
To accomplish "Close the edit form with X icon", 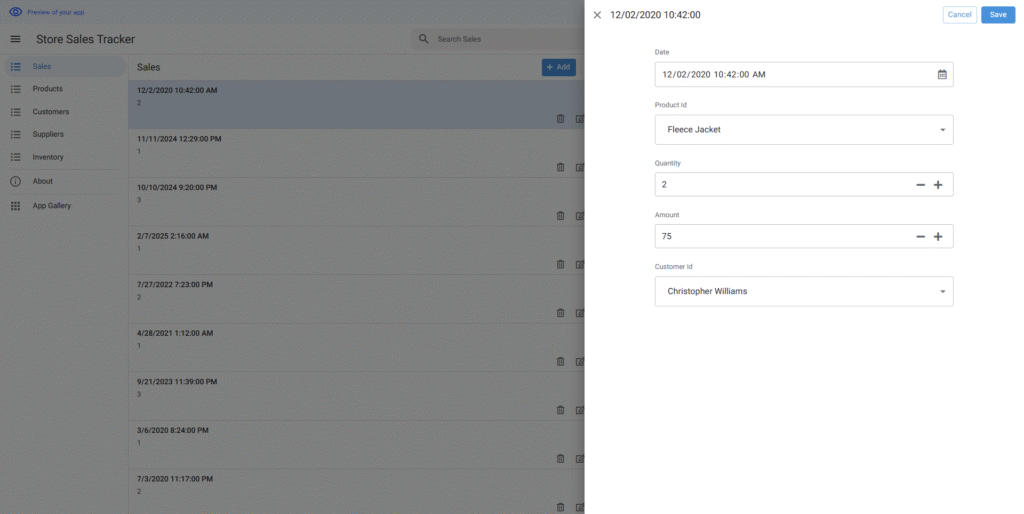I will [597, 15].
